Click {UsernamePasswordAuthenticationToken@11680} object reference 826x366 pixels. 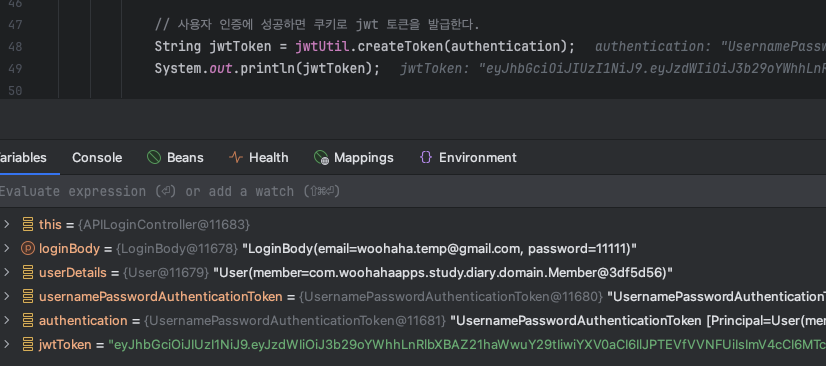pos(451,297)
